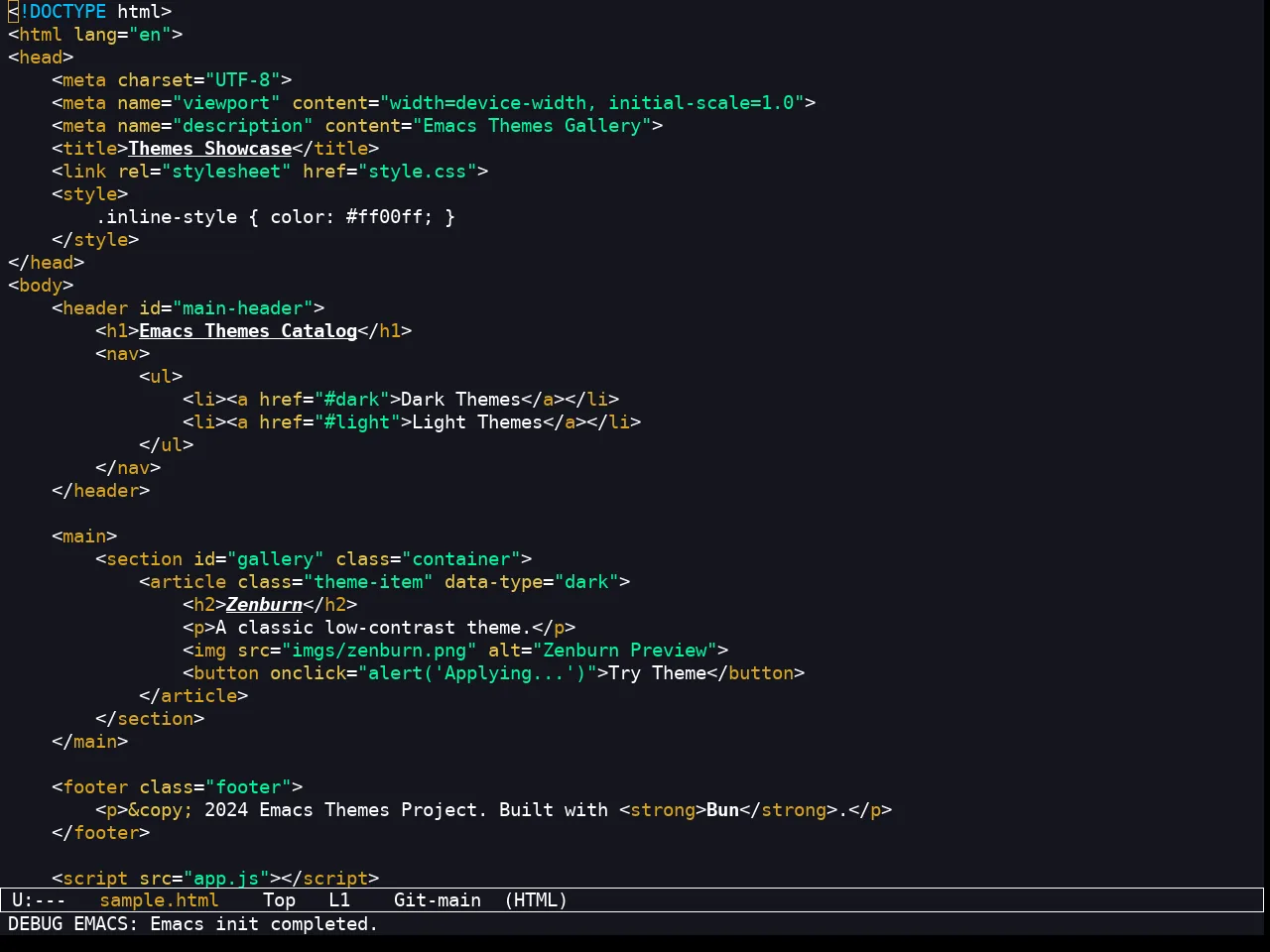The width and height of the screenshot is (1270, 952).
Task: Click the &copy; entity in footer
Action: pos(161,810)
